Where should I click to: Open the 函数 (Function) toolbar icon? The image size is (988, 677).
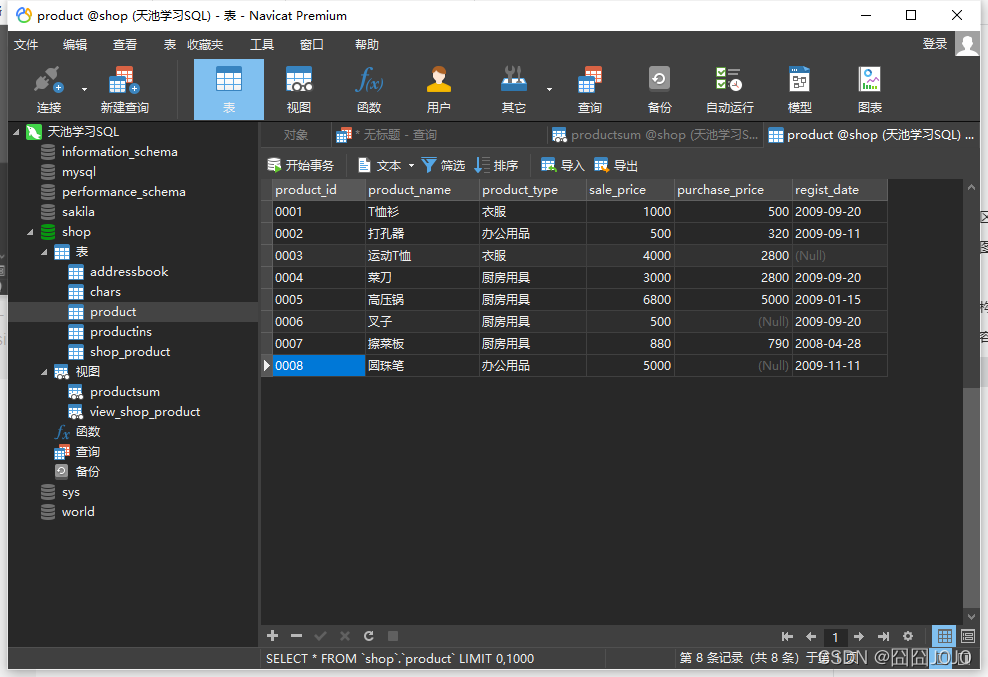[x=369, y=90]
